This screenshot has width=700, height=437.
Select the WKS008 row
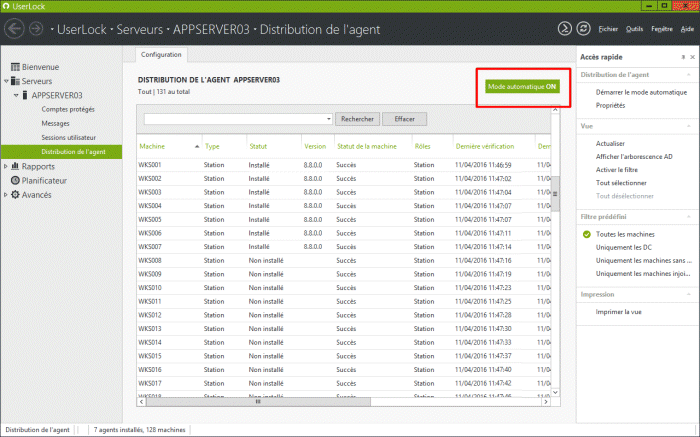(x=344, y=260)
